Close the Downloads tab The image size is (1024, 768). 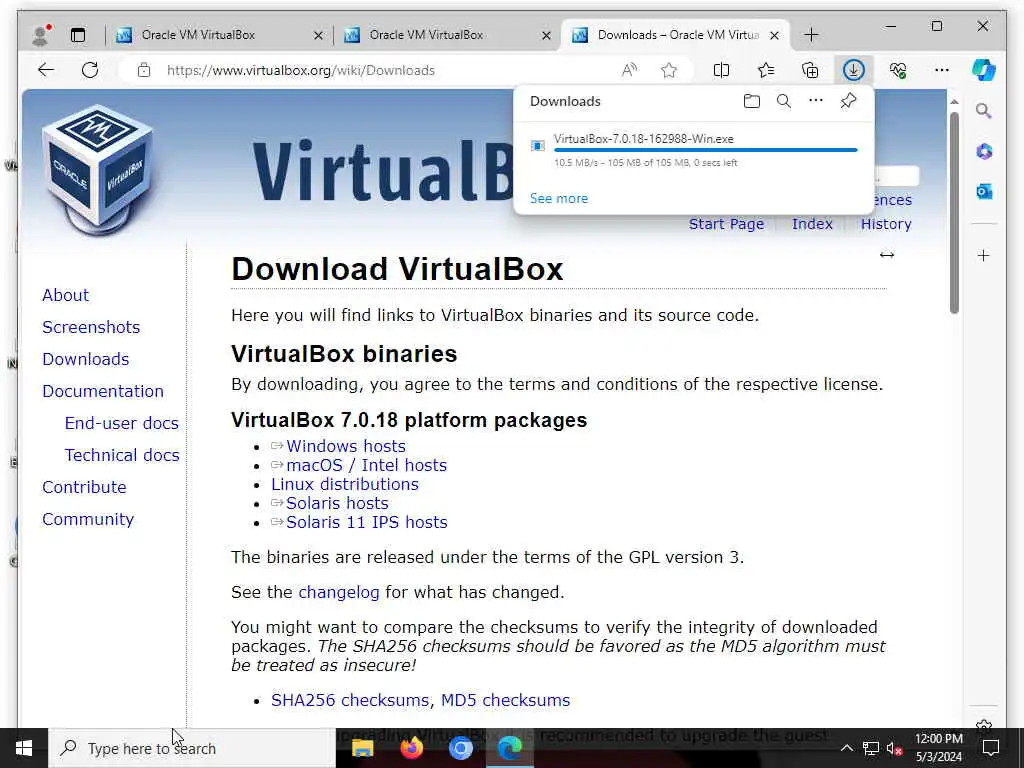(x=774, y=35)
